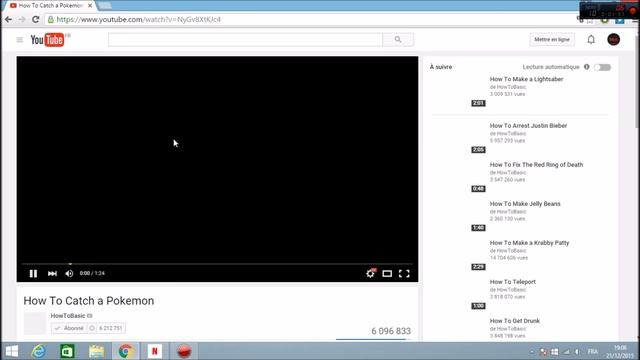Open a new browser tab

coord(105,6)
